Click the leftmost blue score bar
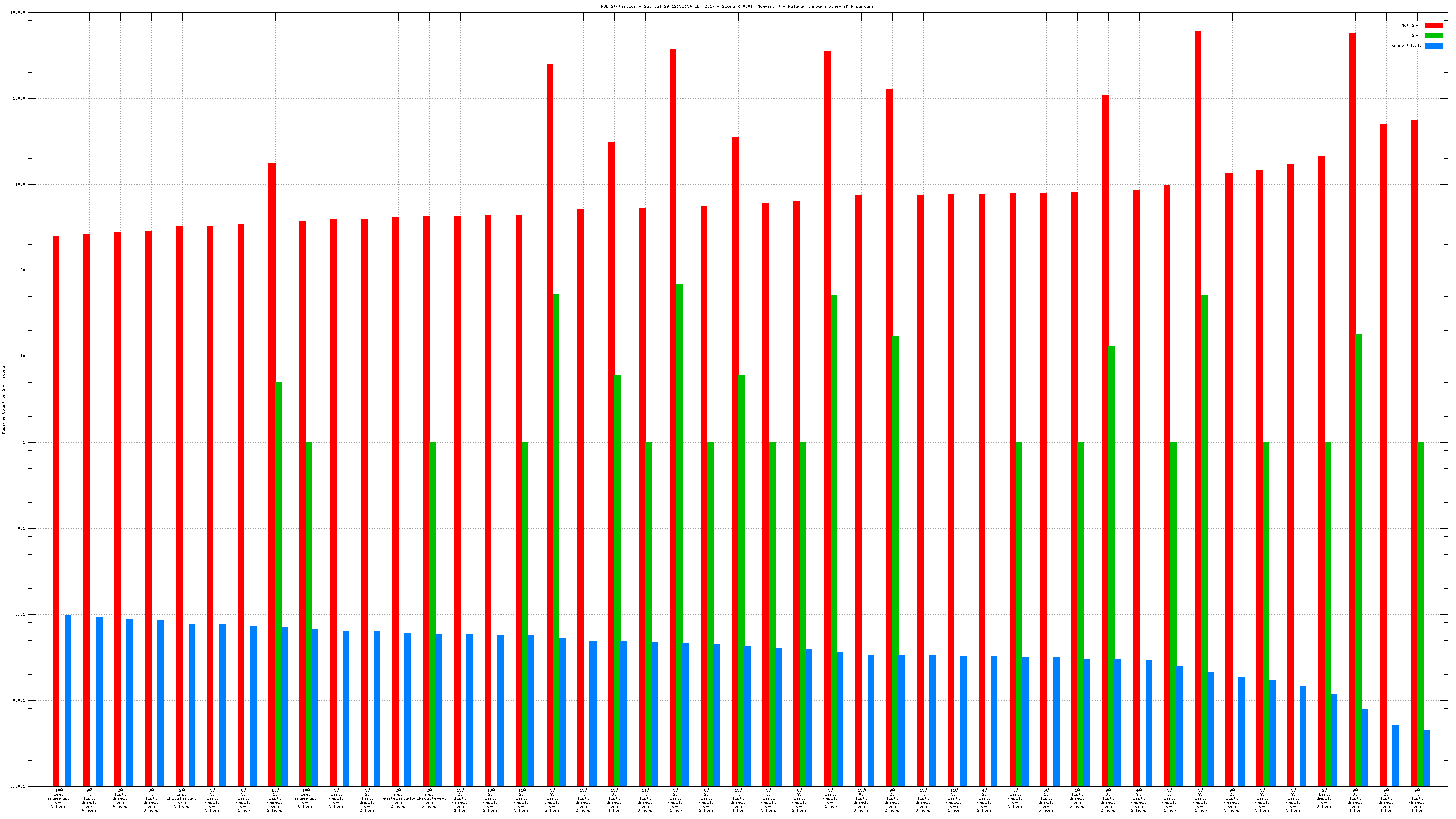This screenshot has width=1456, height=819. [x=68, y=700]
